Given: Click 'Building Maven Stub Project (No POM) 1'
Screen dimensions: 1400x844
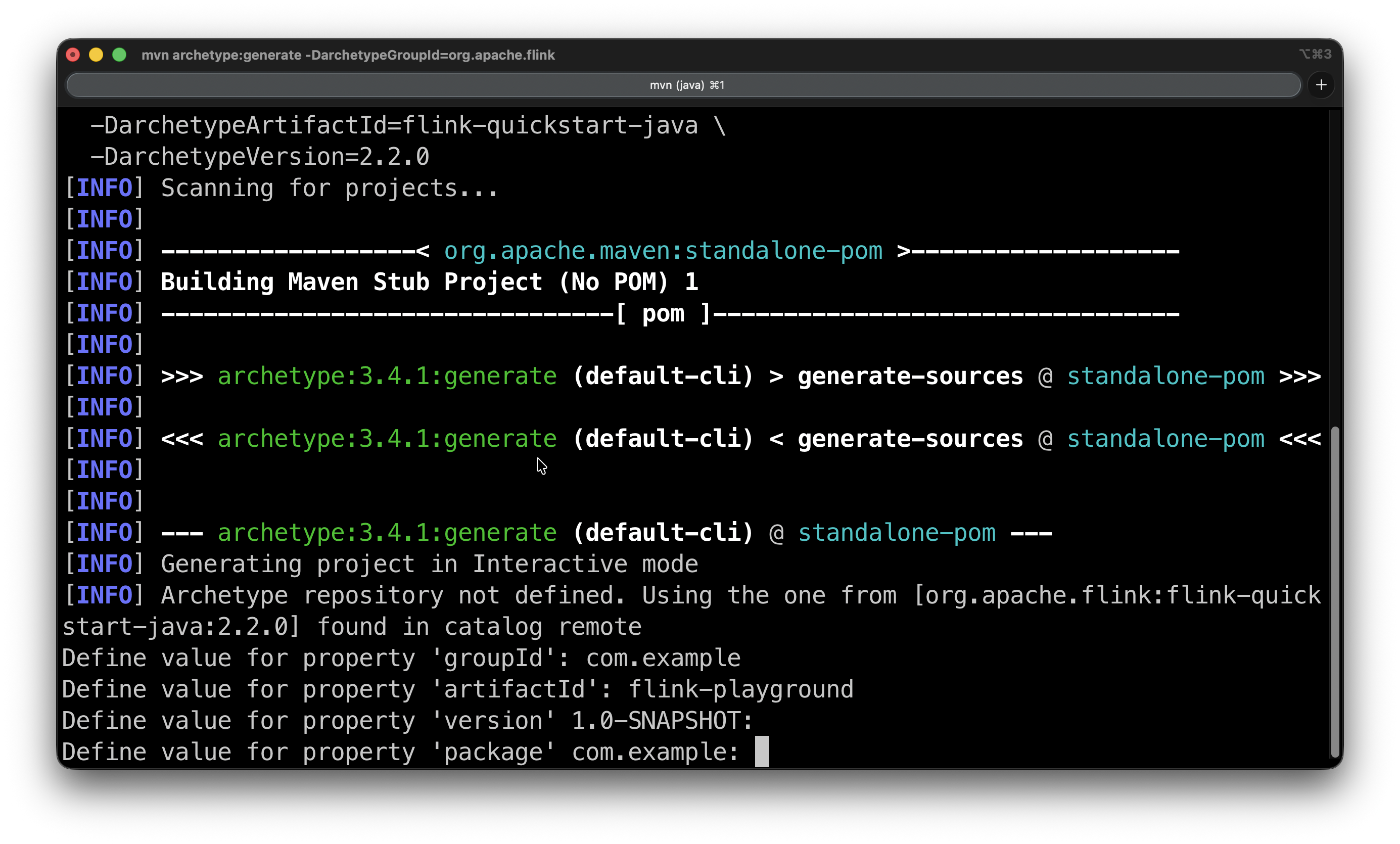Looking at the screenshot, I should pyautogui.click(x=430, y=283).
